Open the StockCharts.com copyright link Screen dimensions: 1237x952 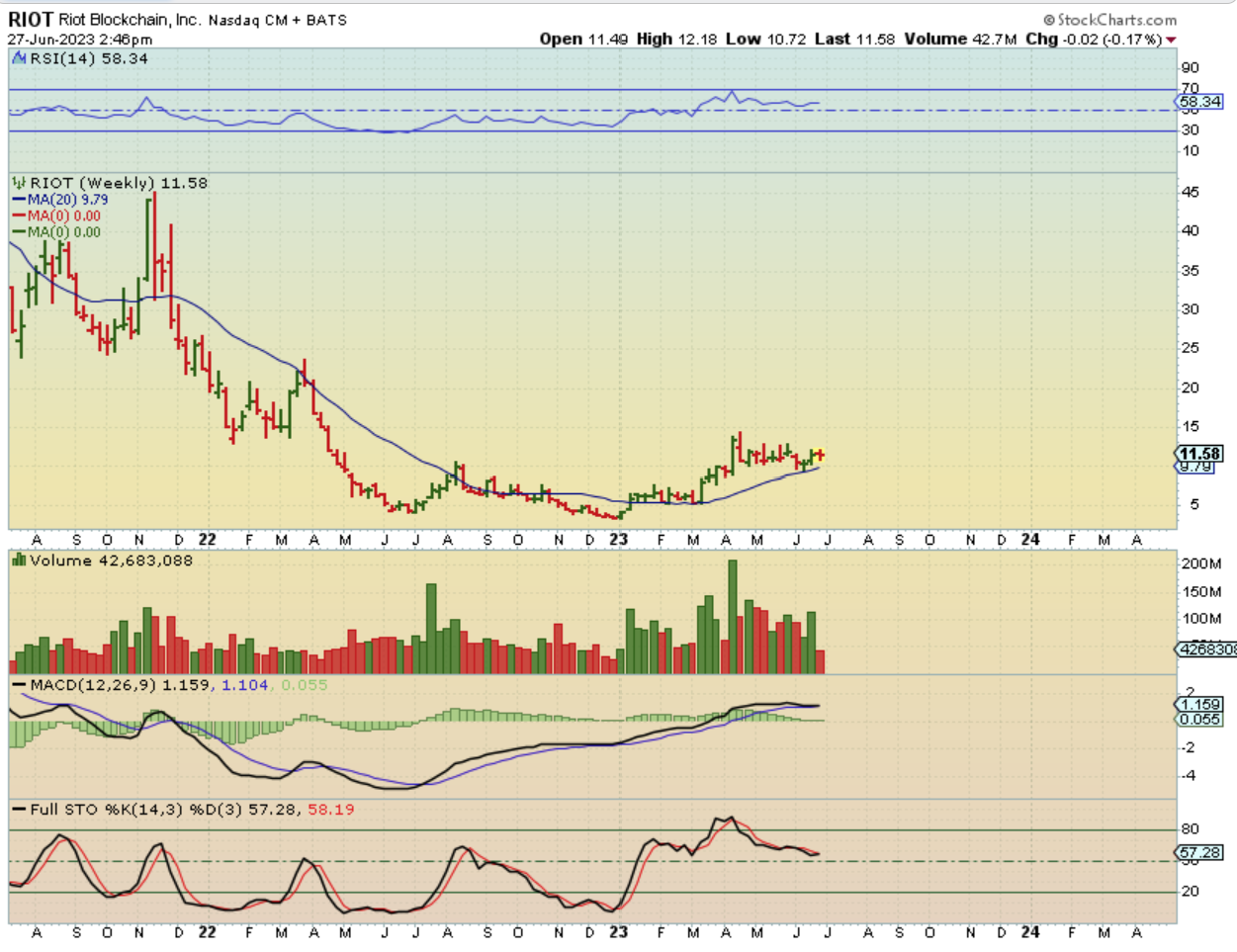[x=1109, y=20]
